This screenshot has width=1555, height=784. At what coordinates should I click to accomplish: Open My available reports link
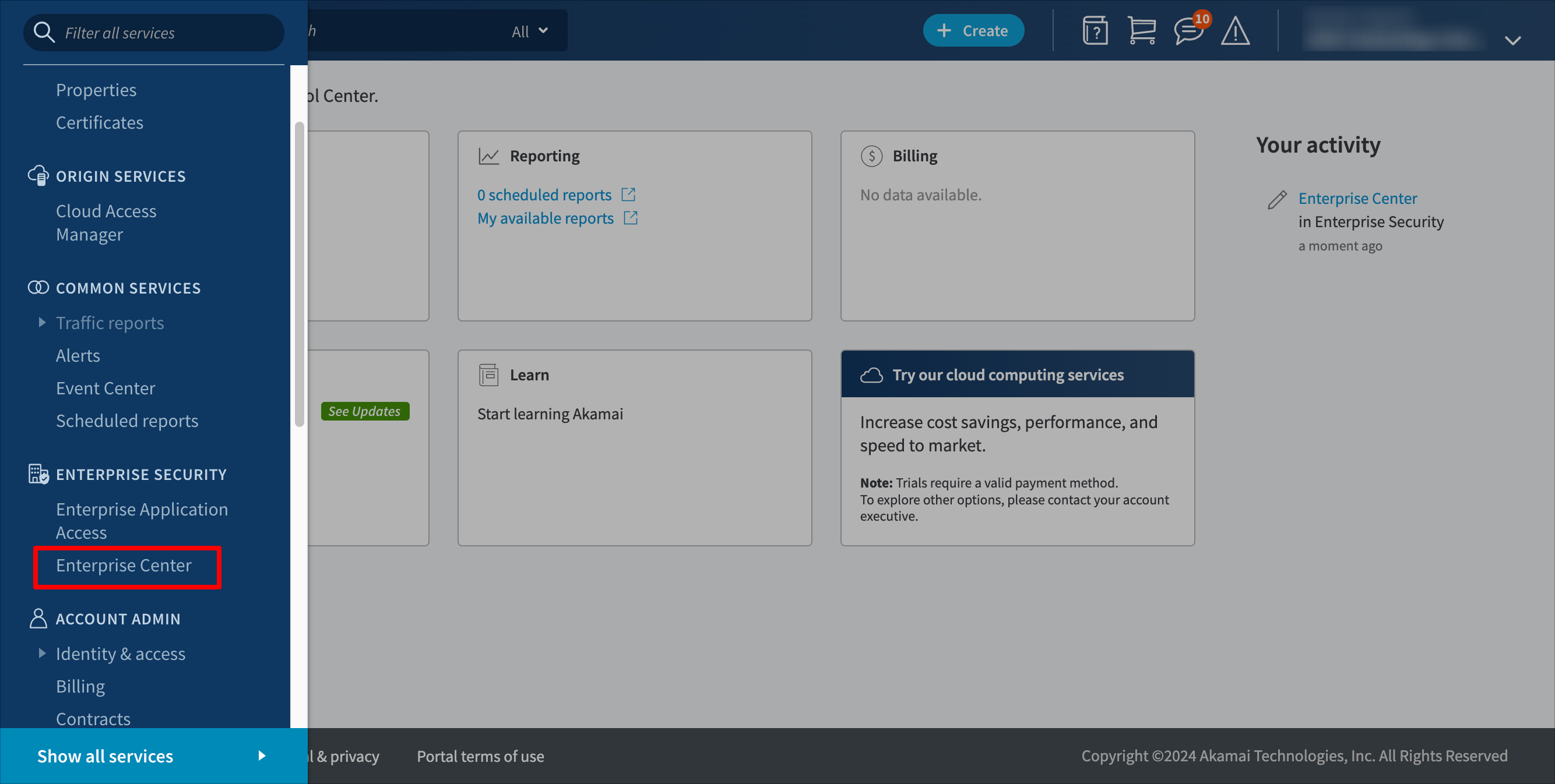pyautogui.click(x=545, y=218)
